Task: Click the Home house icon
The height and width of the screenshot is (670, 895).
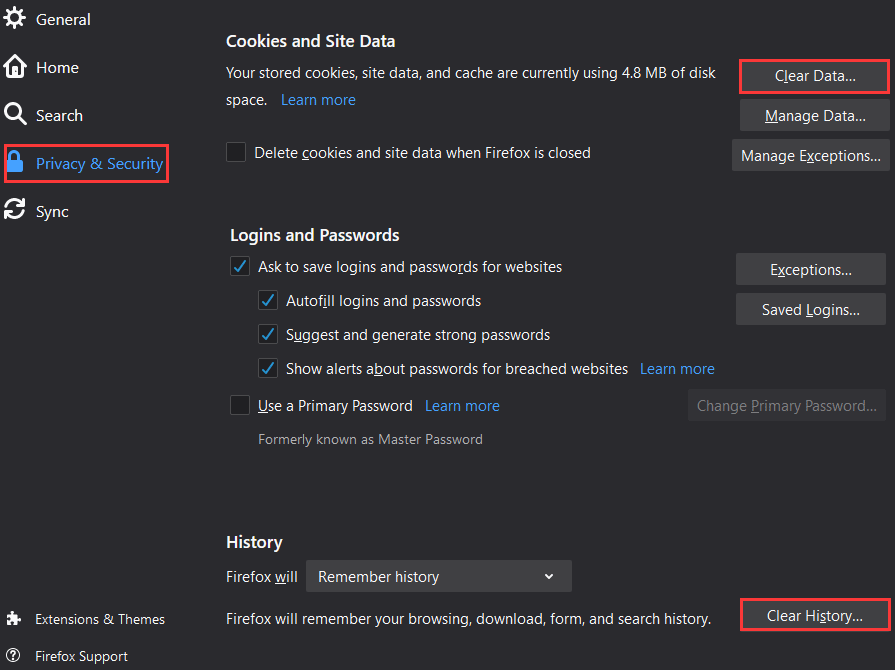Action: pos(15,66)
